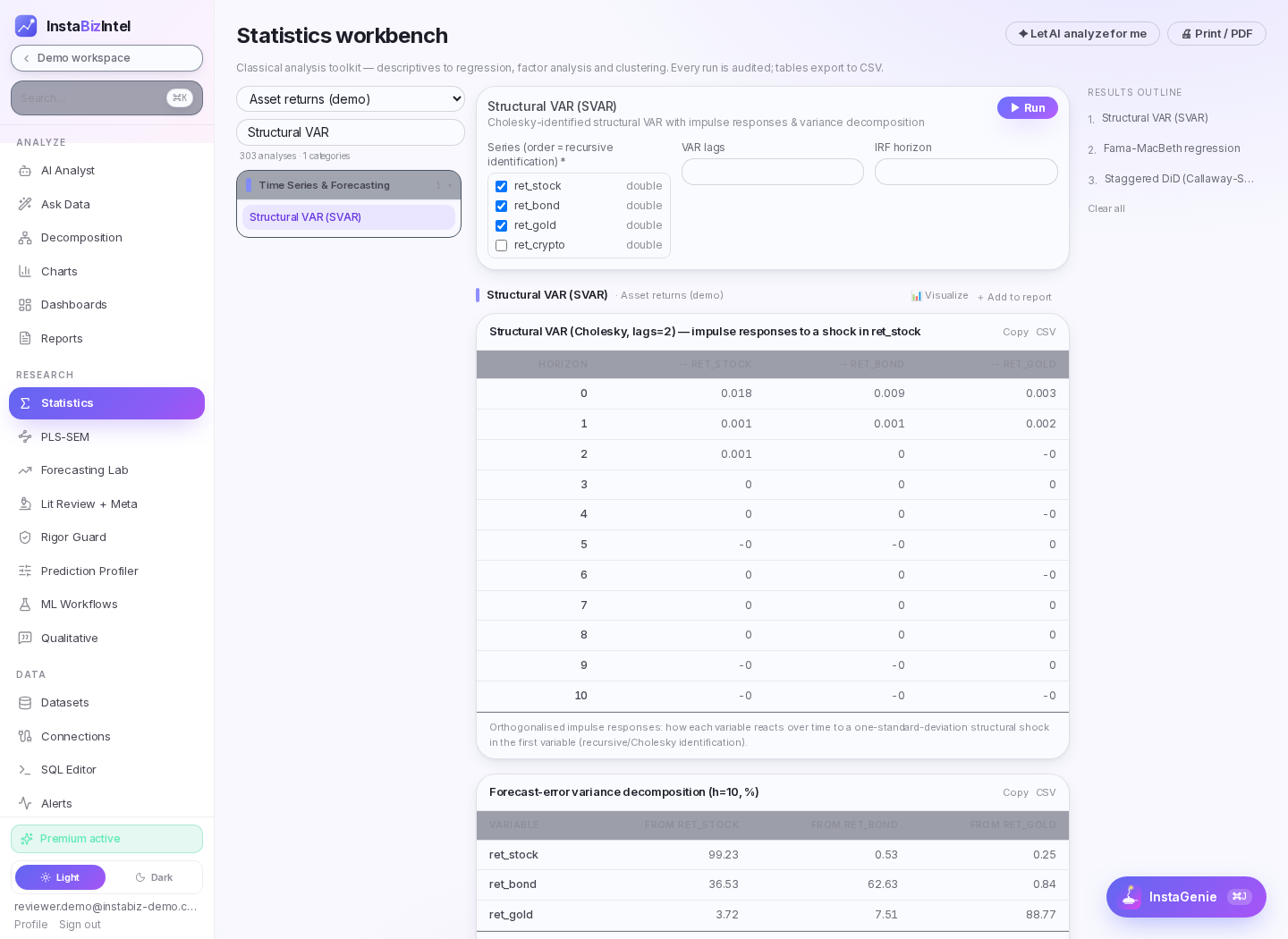1288x939 pixels.
Task: Open Prediction Profiler sliders icon
Action: [25, 571]
